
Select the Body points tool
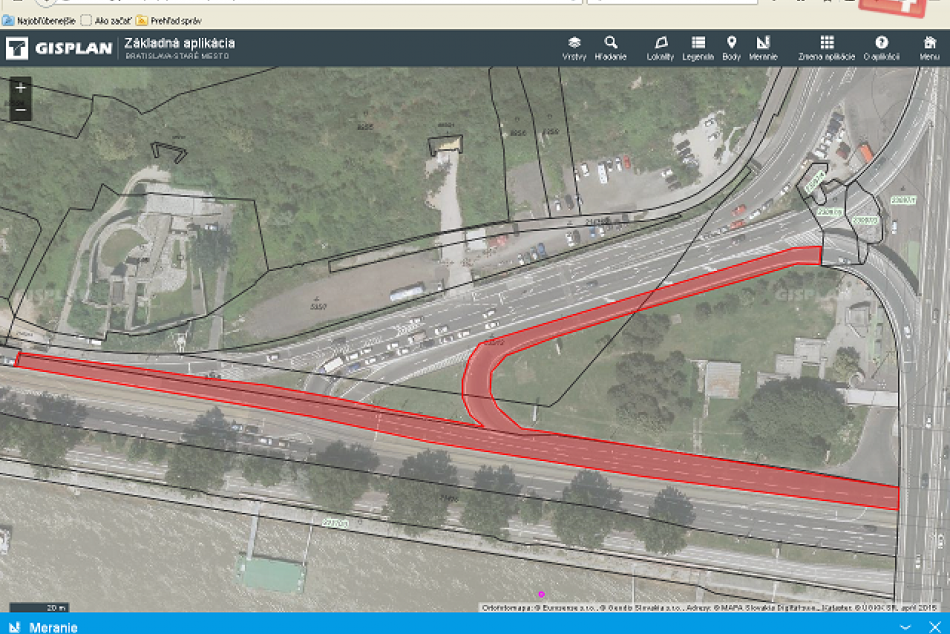click(731, 48)
